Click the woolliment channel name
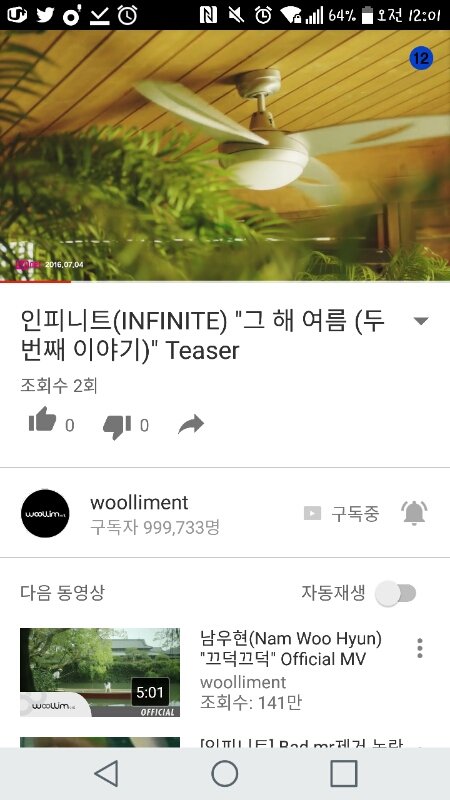 point(139,503)
